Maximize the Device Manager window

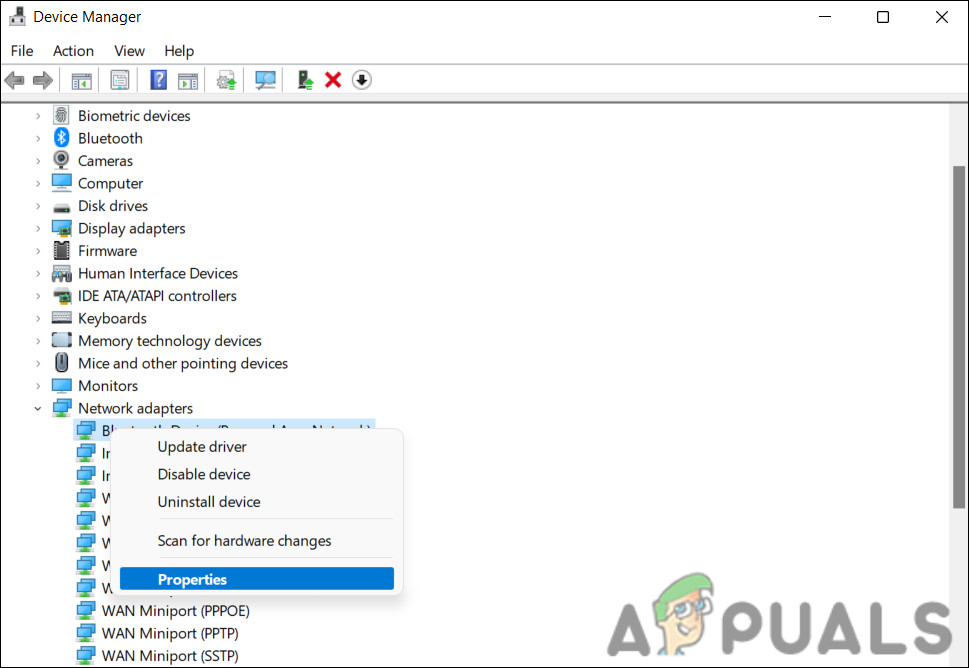(x=883, y=17)
